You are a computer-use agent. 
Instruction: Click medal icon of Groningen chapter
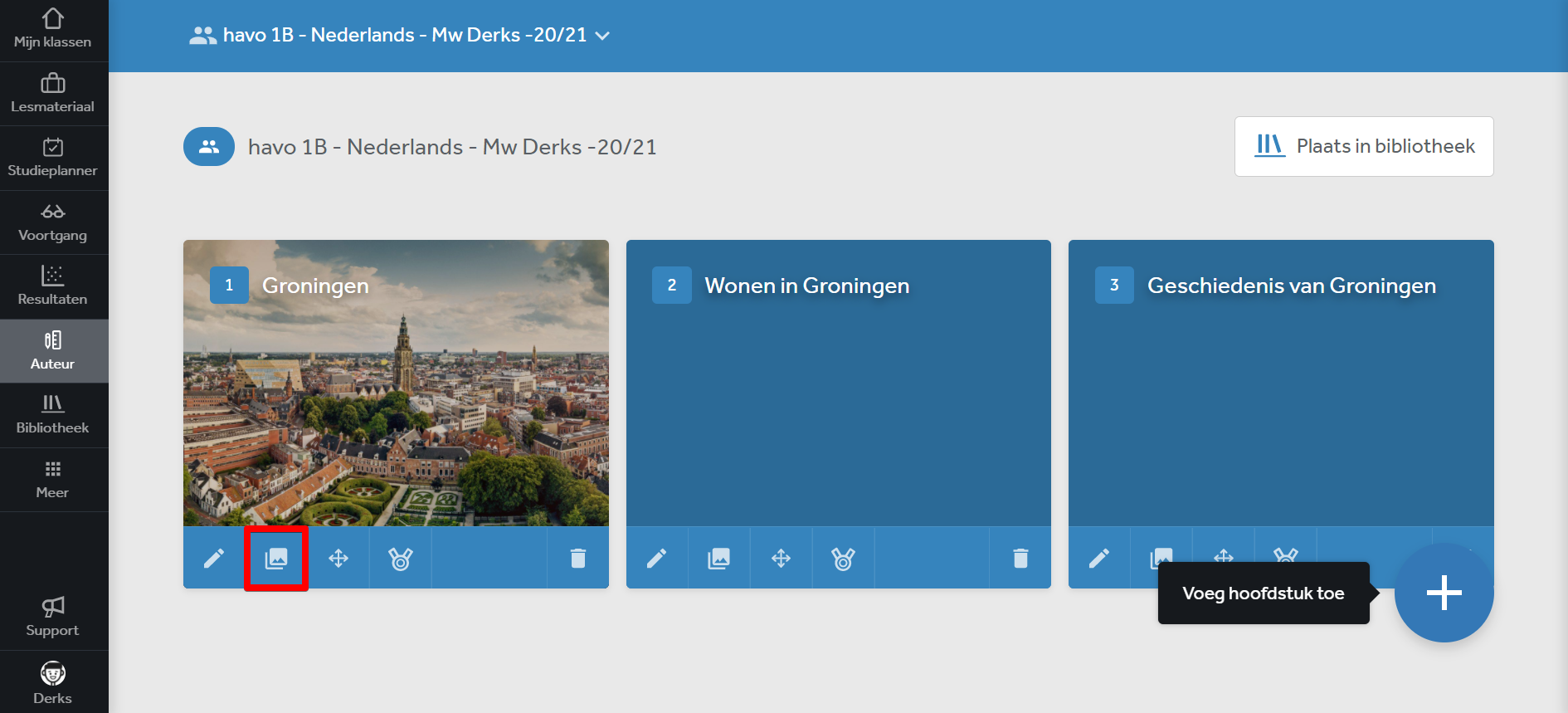(401, 558)
